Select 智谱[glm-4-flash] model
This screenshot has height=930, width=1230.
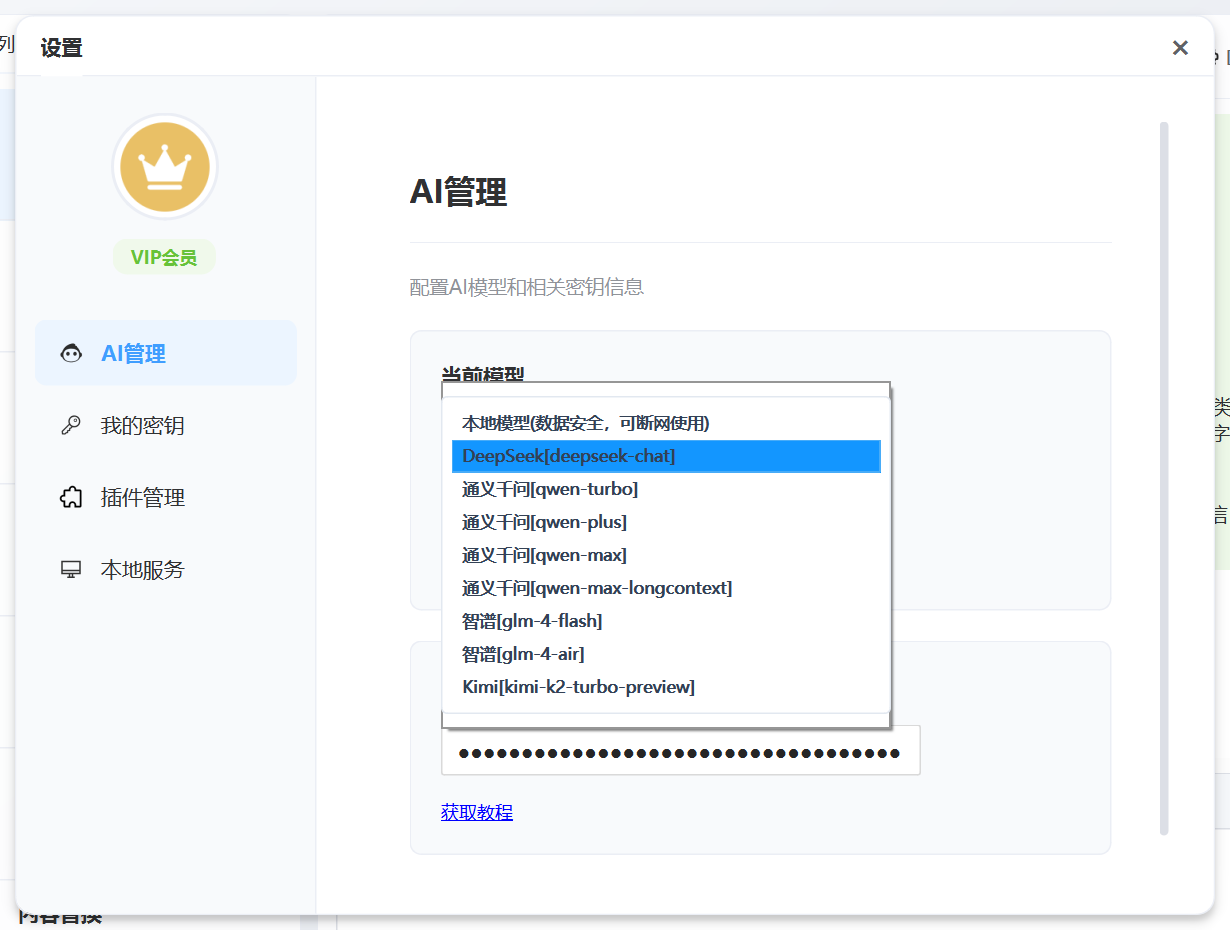[x=666, y=621]
